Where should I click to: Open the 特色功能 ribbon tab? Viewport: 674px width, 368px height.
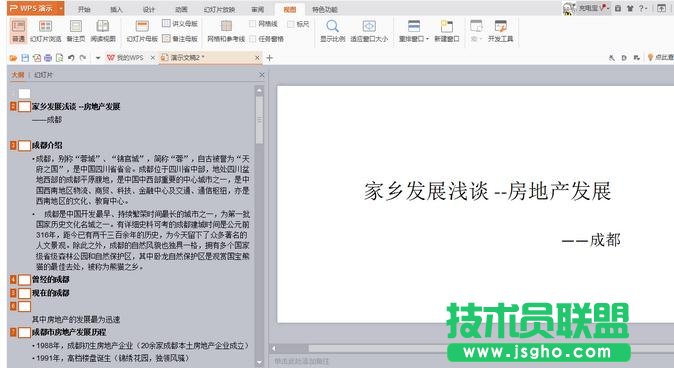point(325,9)
